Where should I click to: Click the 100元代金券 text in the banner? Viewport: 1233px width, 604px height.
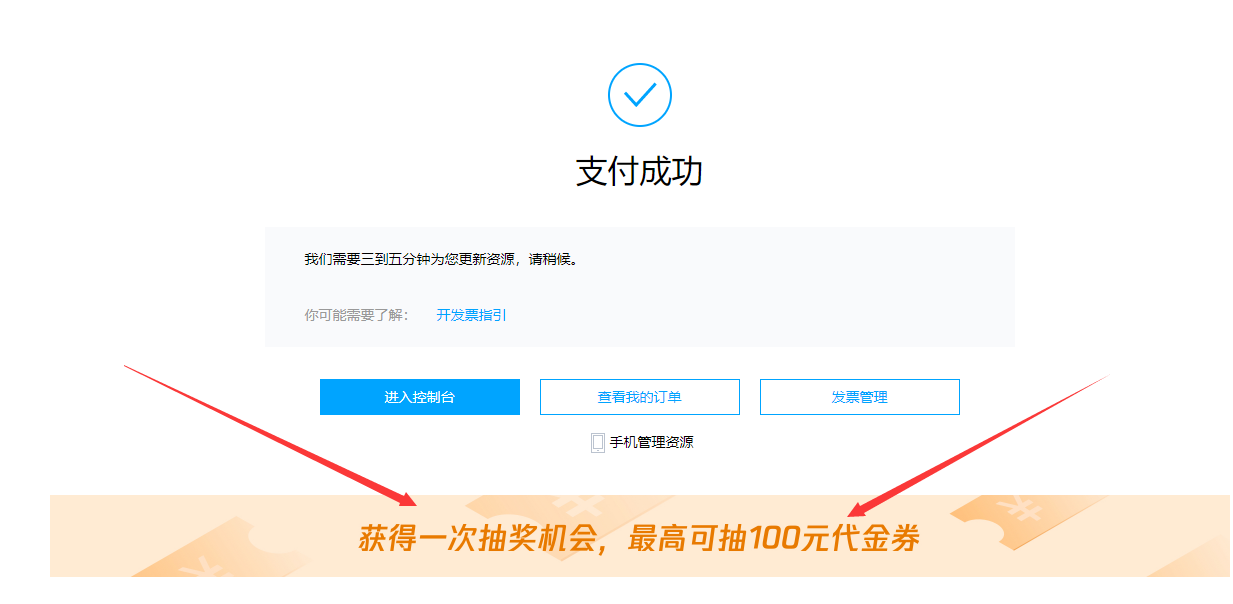(x=834, y=539)
